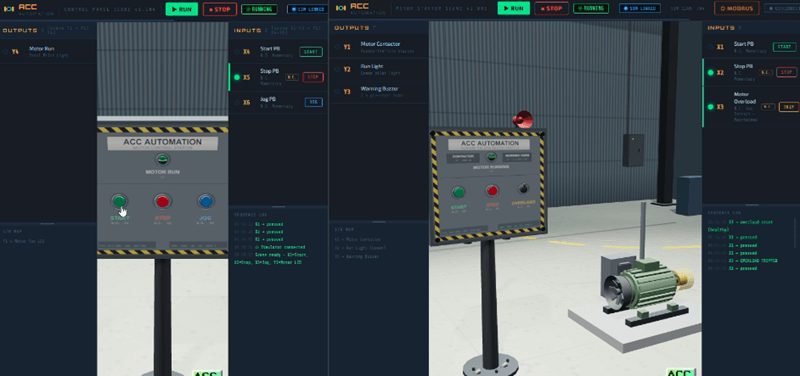800x376 pixels.
Task: Toggle the Y1 Motor Contactor output indicator
Action: [x=337, y=47]
